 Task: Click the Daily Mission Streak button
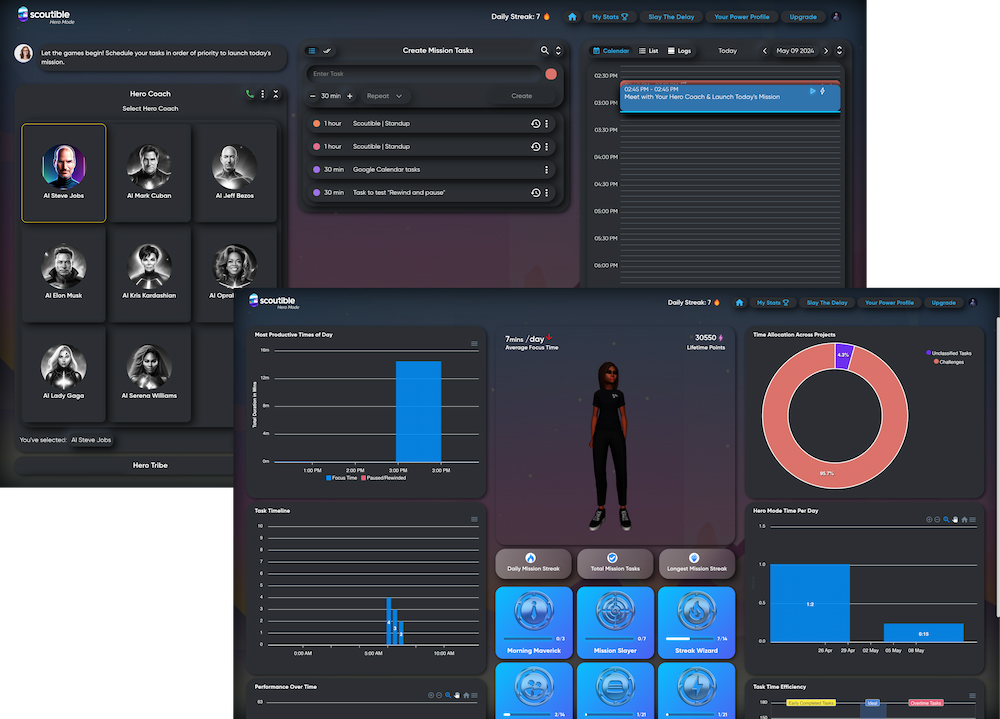pos(533,563)
